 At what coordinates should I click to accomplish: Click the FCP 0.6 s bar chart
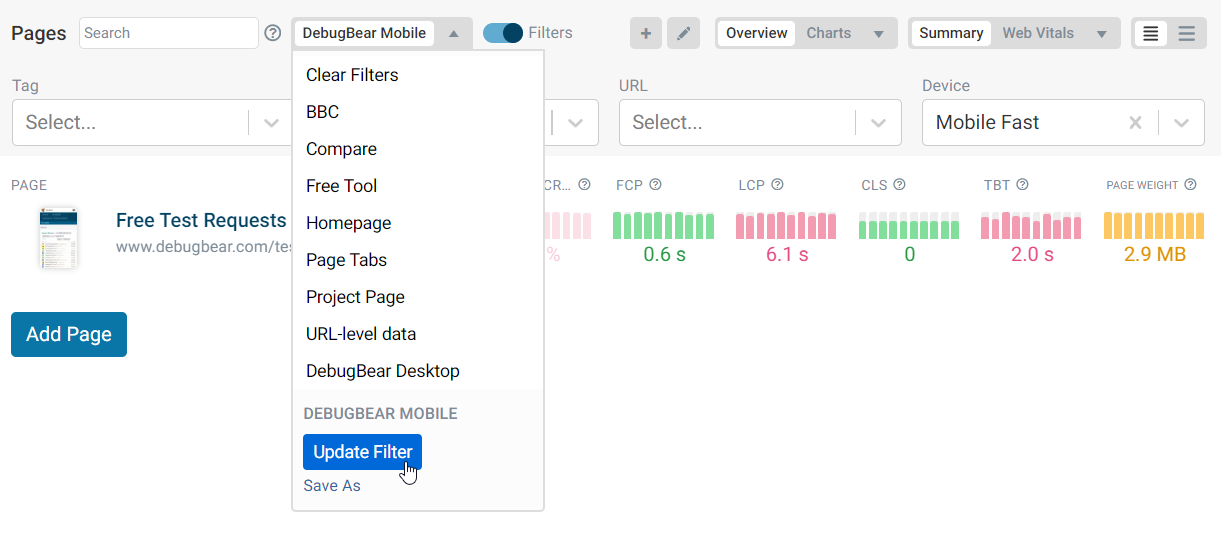click(664, 225)
